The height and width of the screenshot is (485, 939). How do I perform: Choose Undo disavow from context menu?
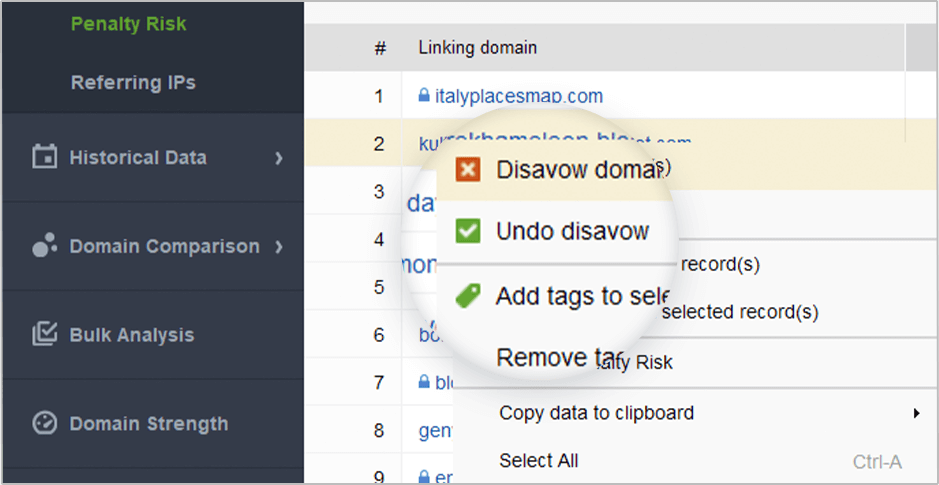(573, 231)
